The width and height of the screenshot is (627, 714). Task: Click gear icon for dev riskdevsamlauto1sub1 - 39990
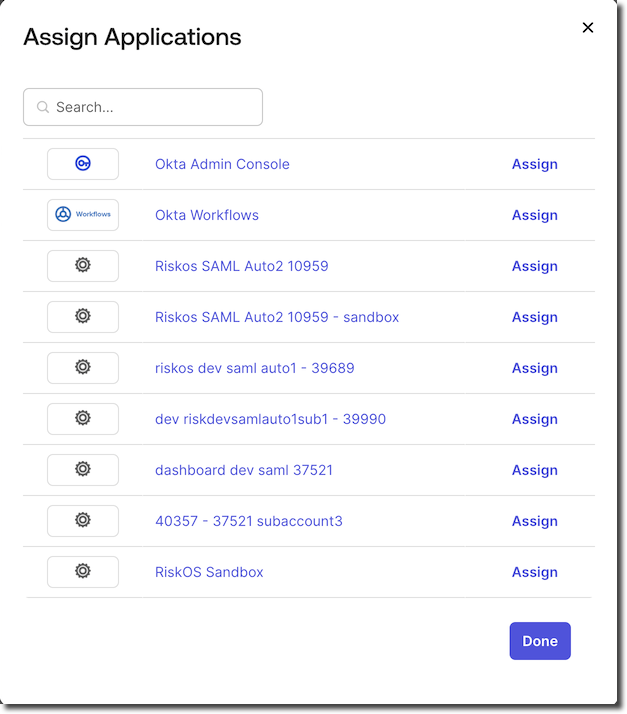click(83, 418)
